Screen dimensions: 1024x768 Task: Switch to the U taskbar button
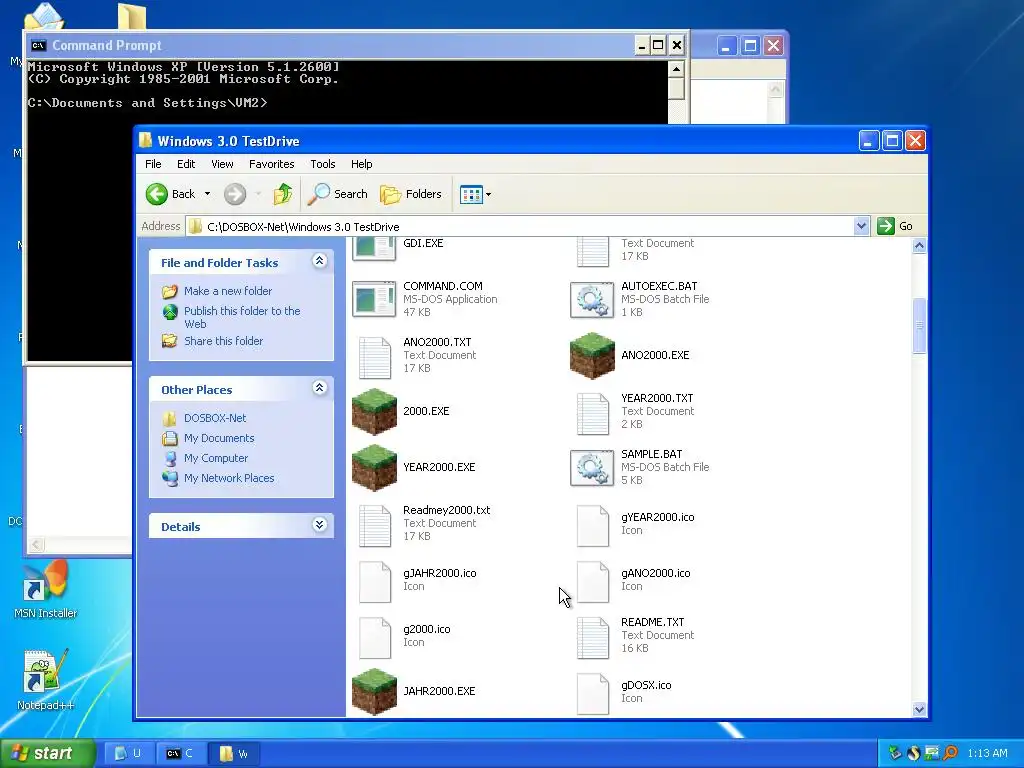(x=128, y=753)
